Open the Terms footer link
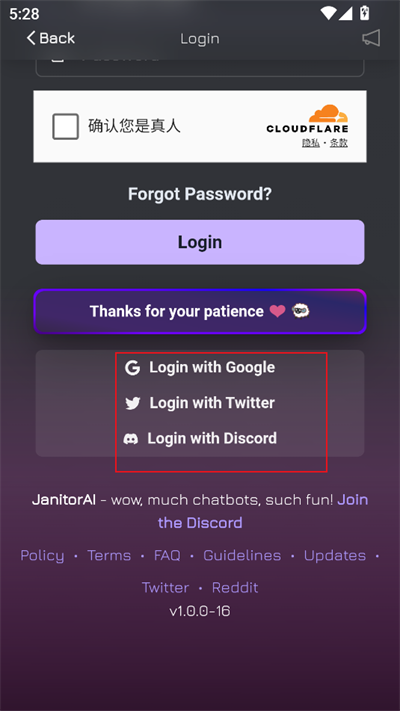The height and width of the screenshot is (711, 400). tap(109, 555)
